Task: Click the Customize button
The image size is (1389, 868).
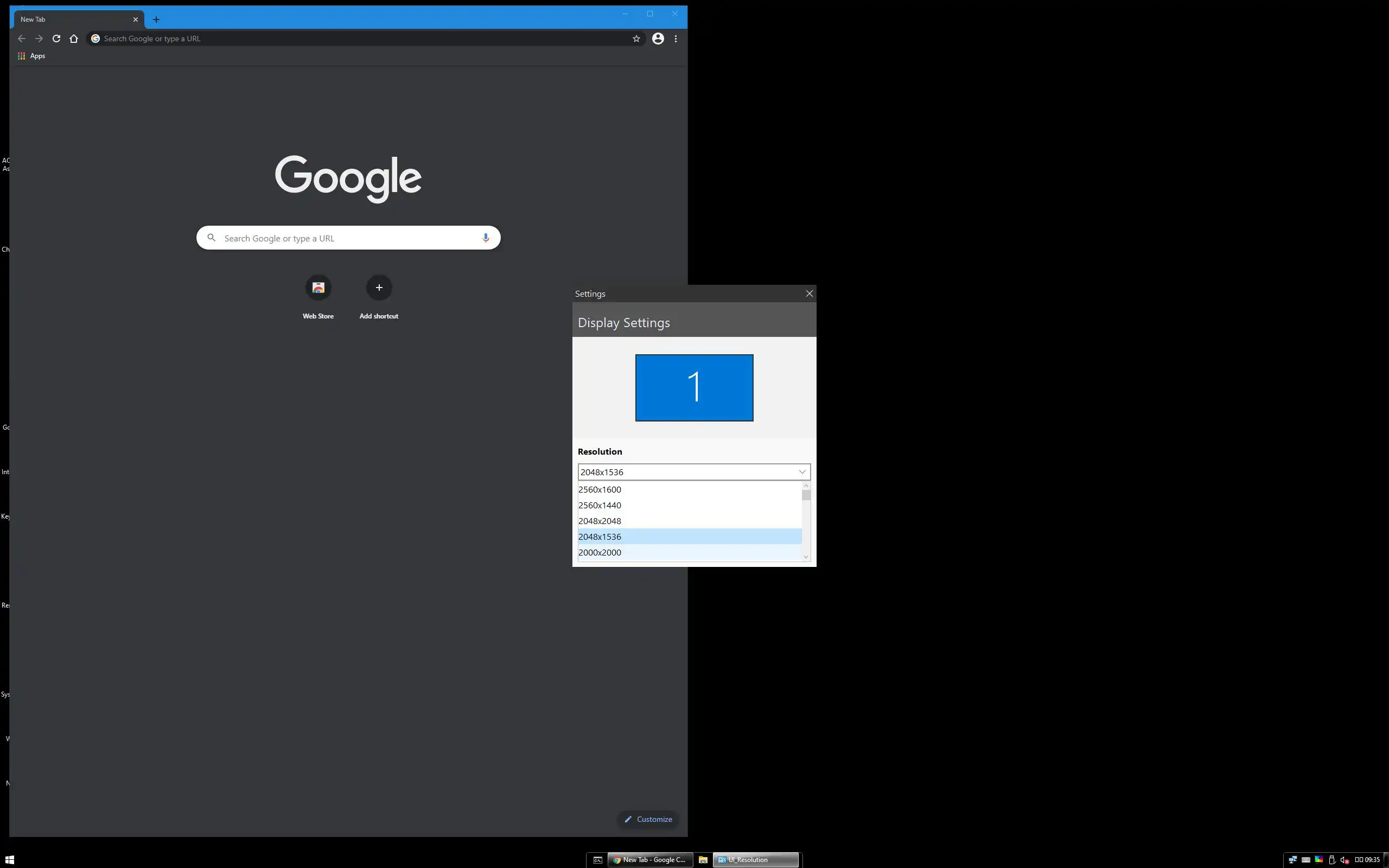Action: 648,819
